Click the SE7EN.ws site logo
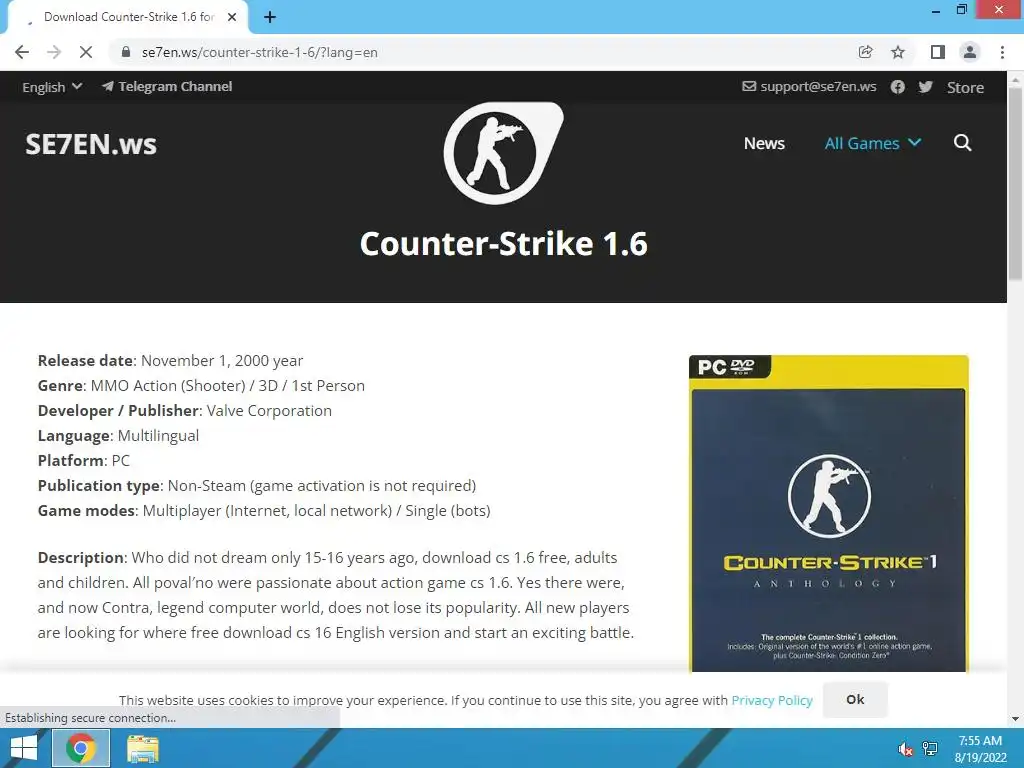1024x768 pixels. (x=91, y=144)
